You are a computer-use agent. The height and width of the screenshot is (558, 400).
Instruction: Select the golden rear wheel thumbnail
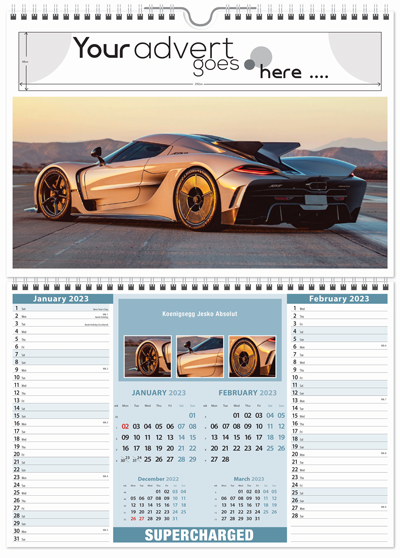coord(252,356)
